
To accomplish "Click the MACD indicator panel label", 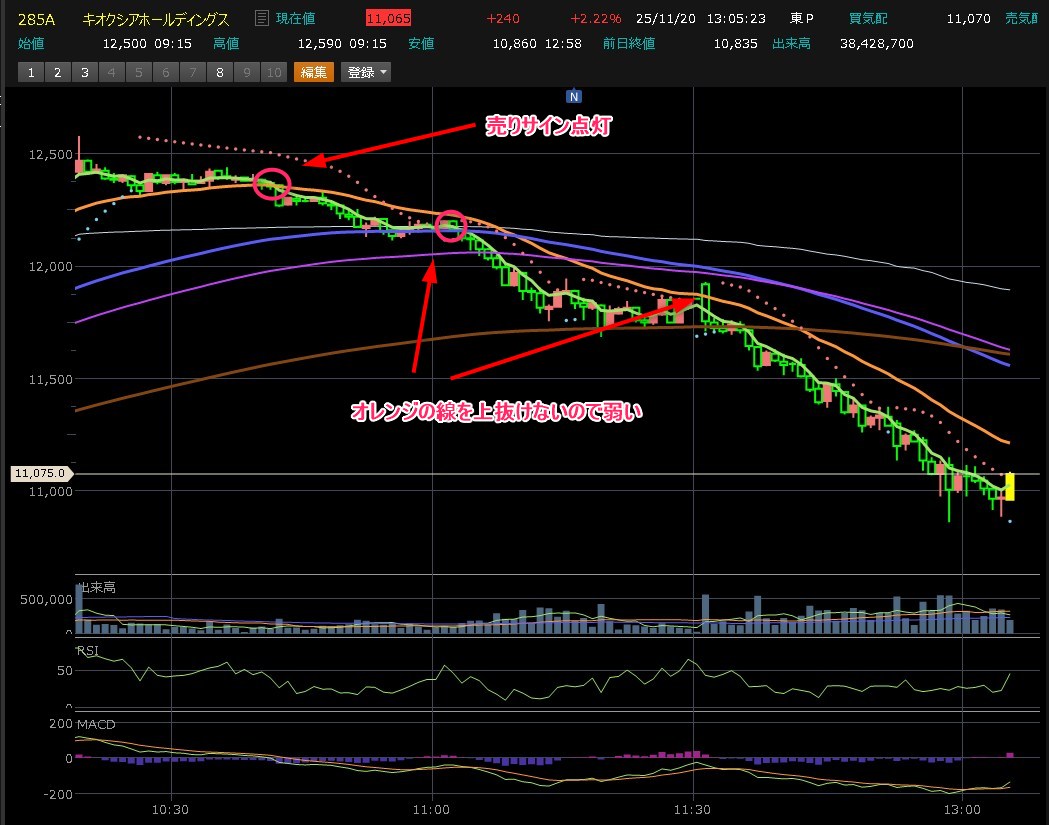I will click(x=96, y=723).
